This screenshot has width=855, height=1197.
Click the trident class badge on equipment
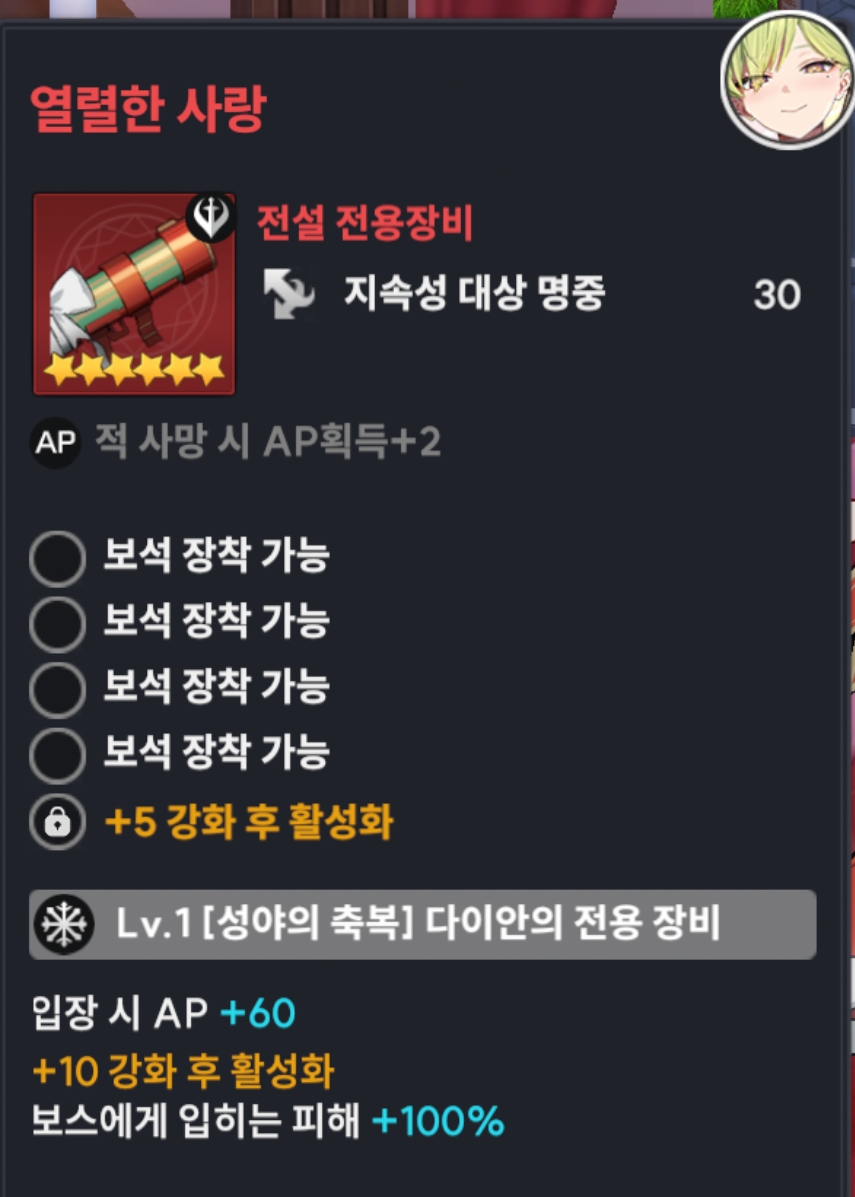coord(211,218)
